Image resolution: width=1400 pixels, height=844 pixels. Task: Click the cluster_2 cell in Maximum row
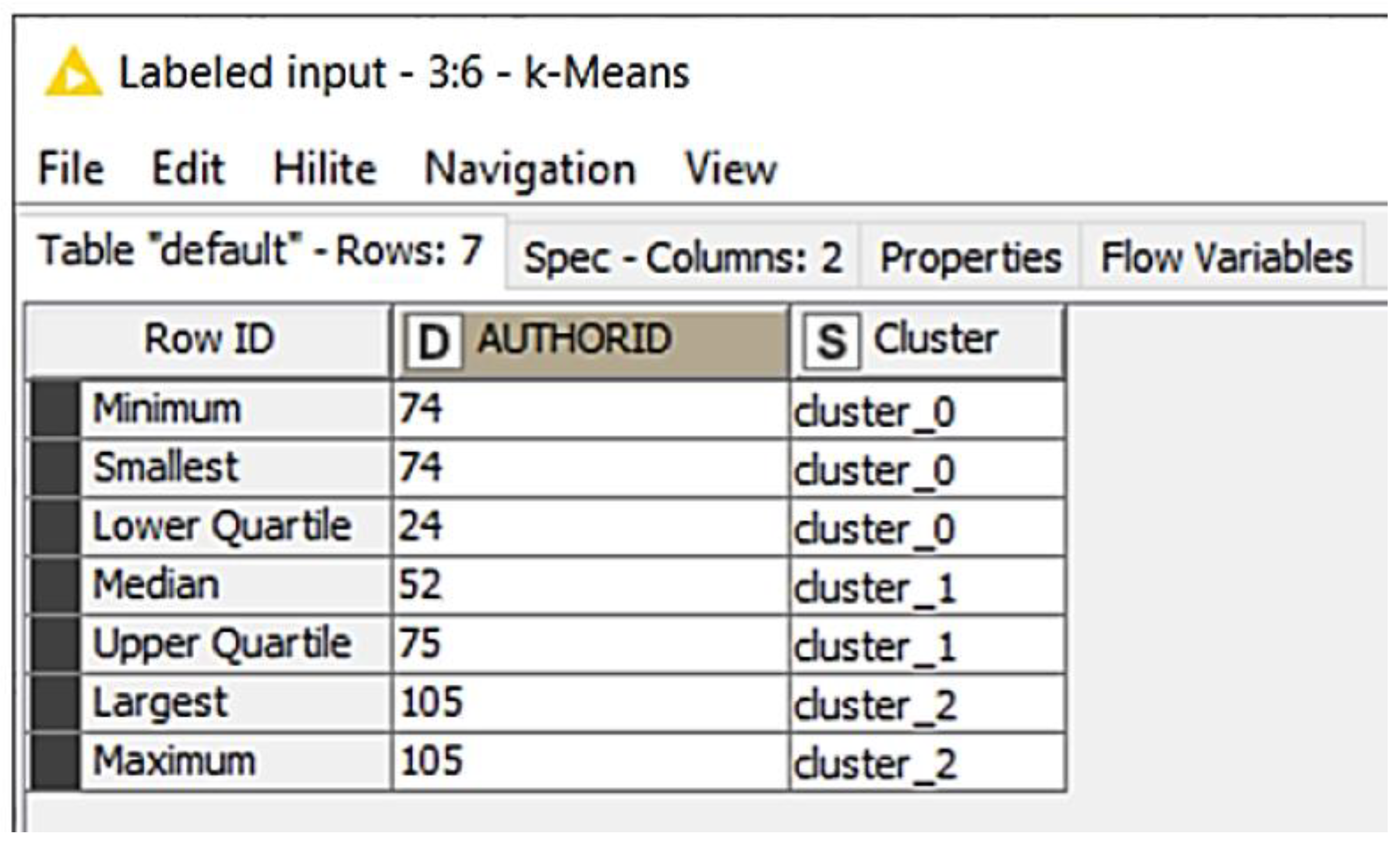tap(928, 763)
